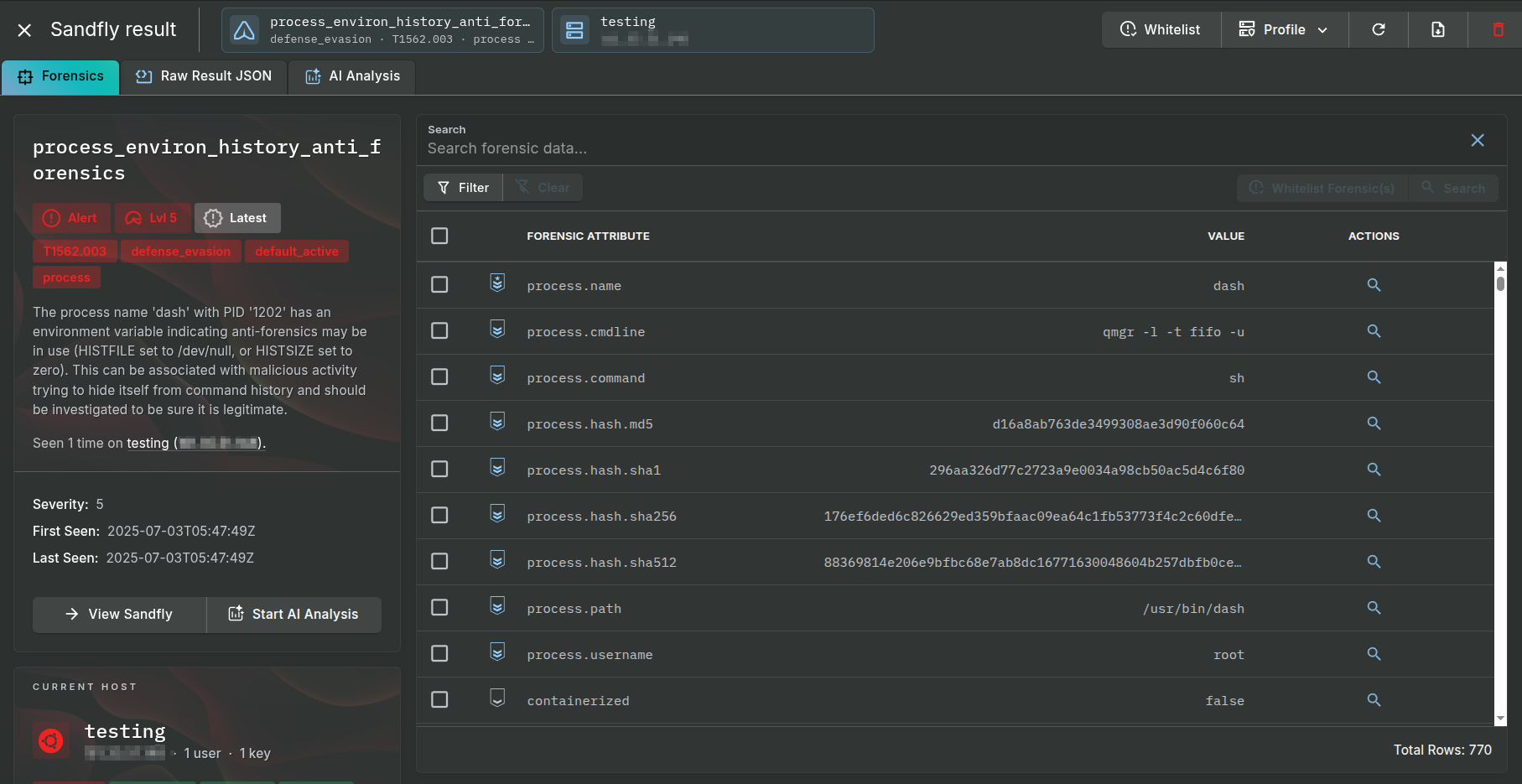The height and width of the screenshot is (784, 1522).
Task: Click the Whitelist button
Action: point(1161,29)
